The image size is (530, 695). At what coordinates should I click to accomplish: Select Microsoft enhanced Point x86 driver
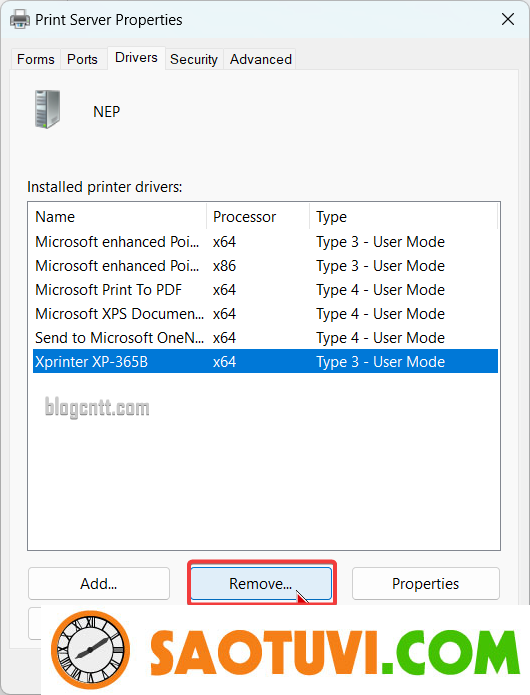(x=265, y=266)
